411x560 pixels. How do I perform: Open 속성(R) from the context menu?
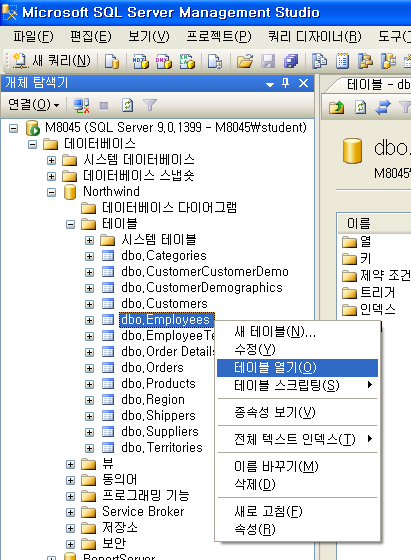[x=297, y=529]
